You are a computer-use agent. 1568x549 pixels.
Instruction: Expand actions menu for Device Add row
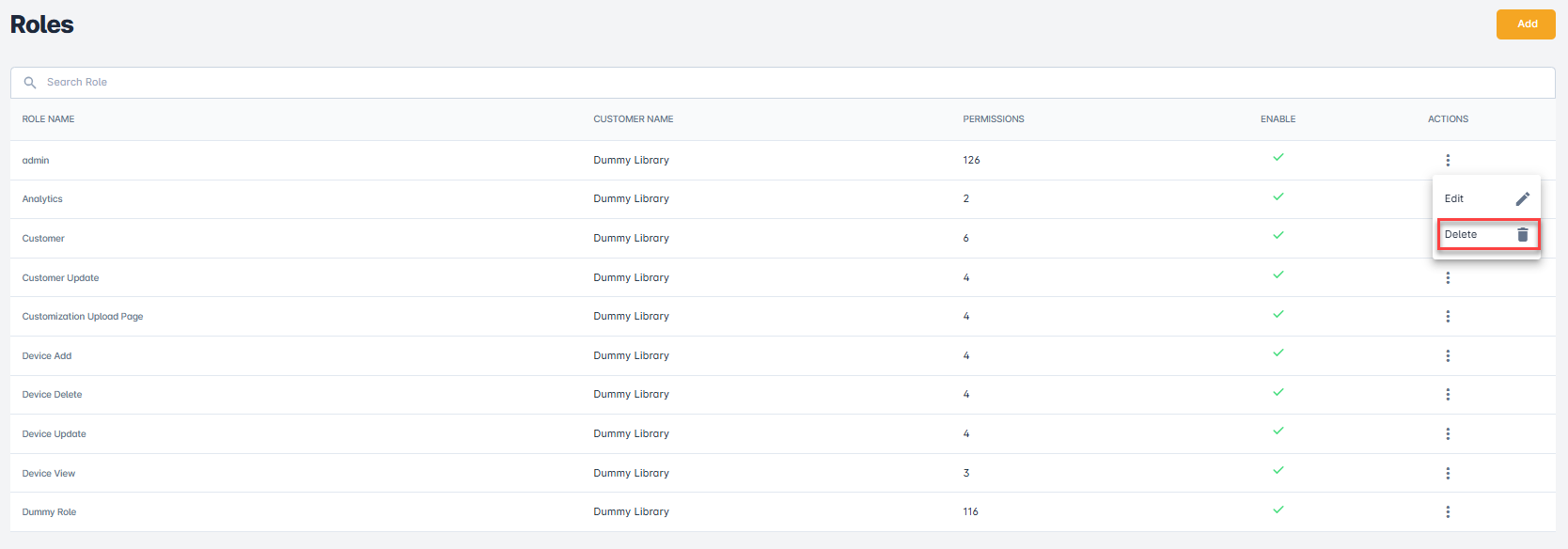(1448, 356)
